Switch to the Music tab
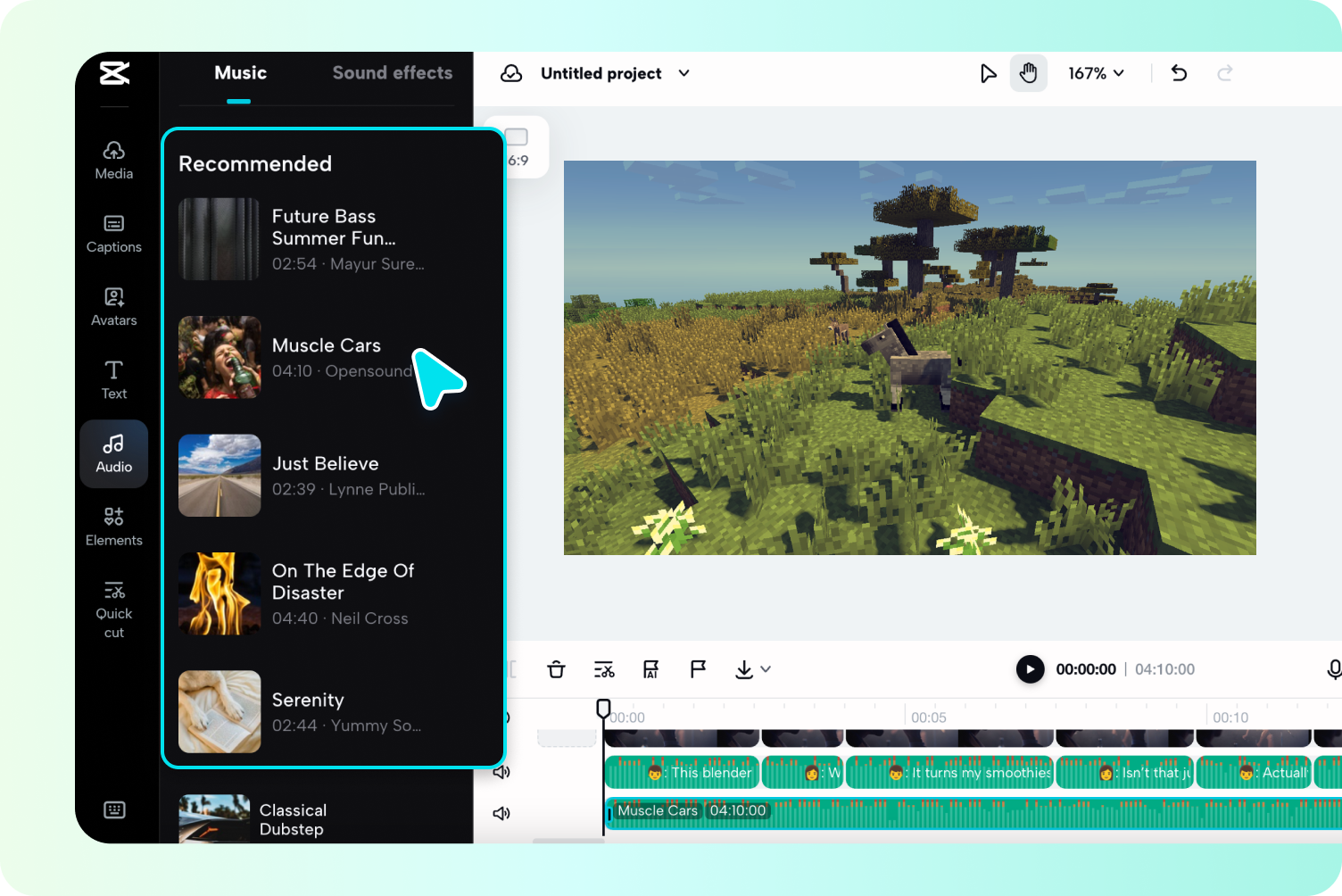 click(240, 73)
